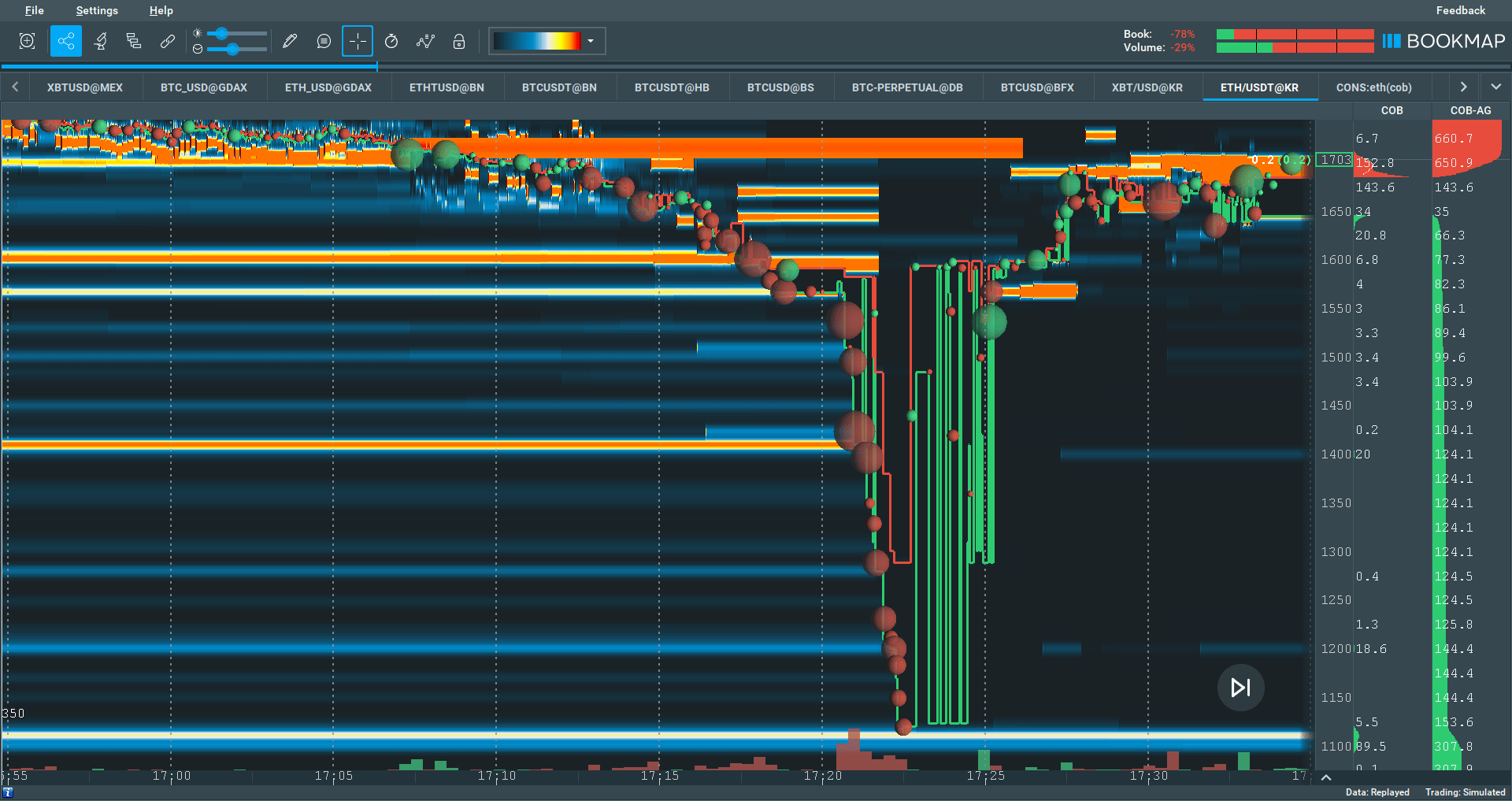Open the microscope analysis tool
Viewport: 1512px width, 801px height.
[101, 41]
